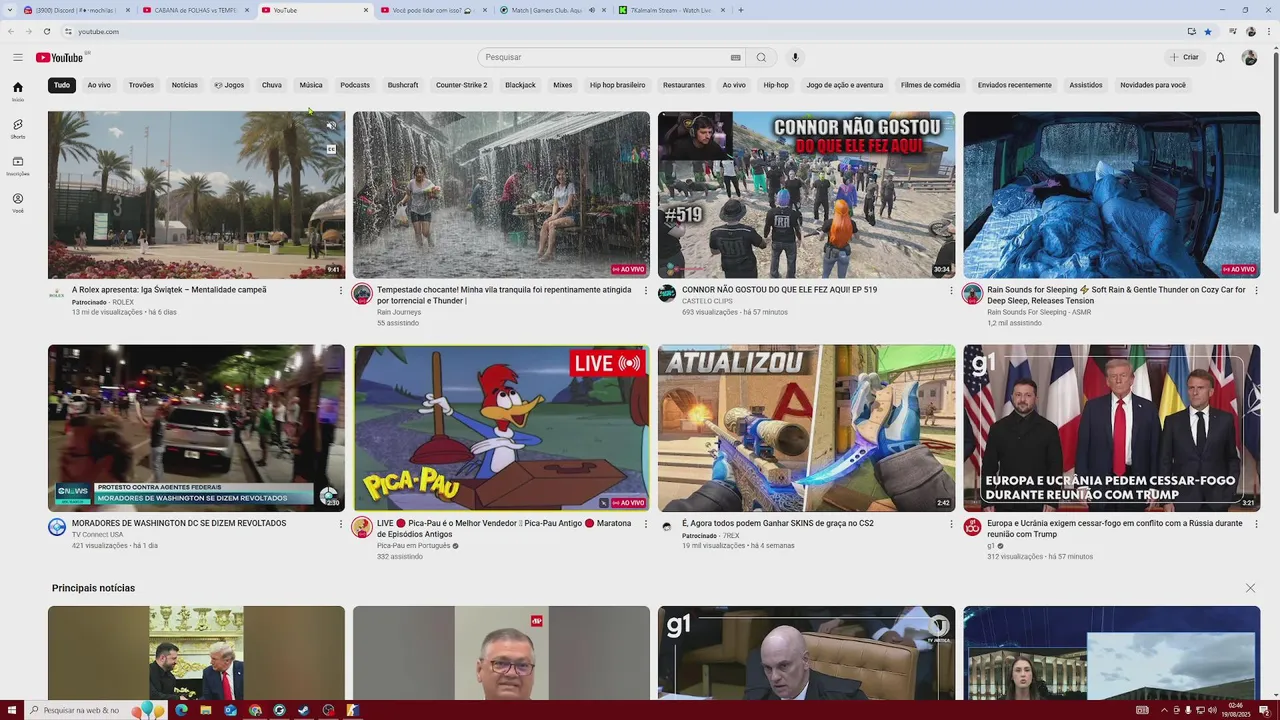Open Rain Sounds For Sleeping - ASMR channel
This screenshot has height=720, width=1280.
(x=1039, y=312)
